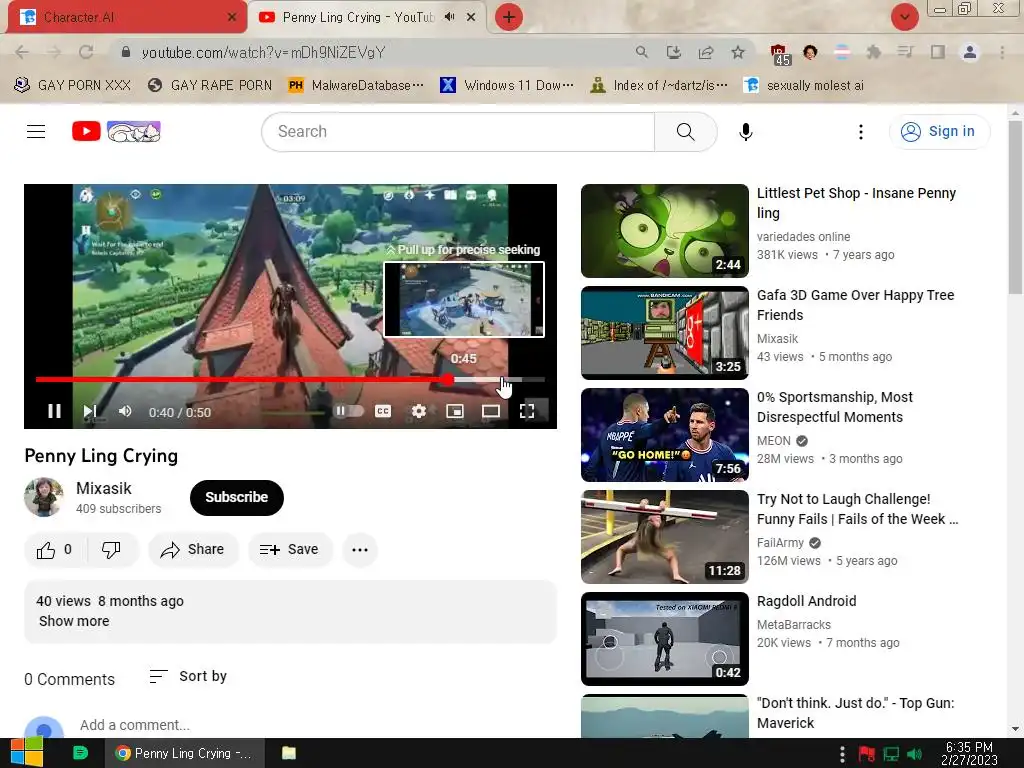The image size is (1024, 768).
Task: Enter fullscreen from the player controls
Action: click(x=527, y=411)
